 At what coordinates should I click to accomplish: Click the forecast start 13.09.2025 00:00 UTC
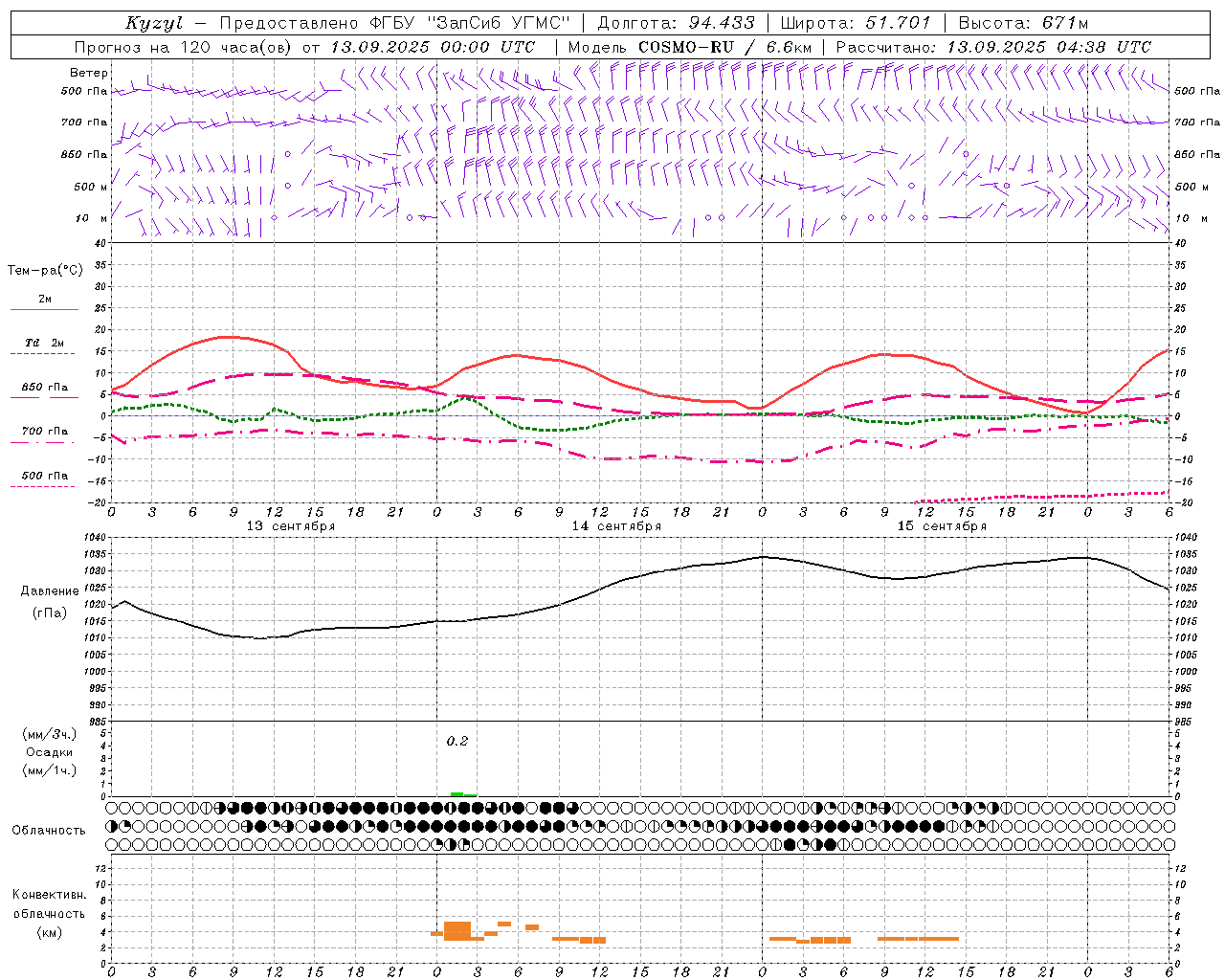tap(433, 47)
